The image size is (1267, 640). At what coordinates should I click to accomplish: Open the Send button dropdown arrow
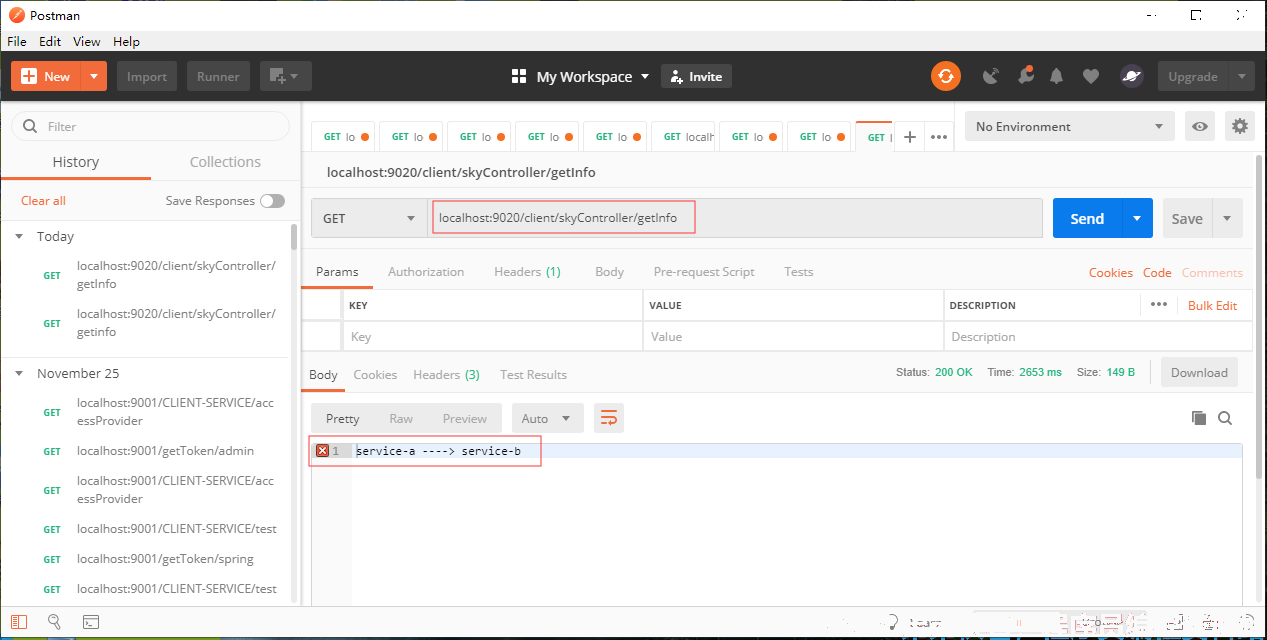coord(1136,218)
